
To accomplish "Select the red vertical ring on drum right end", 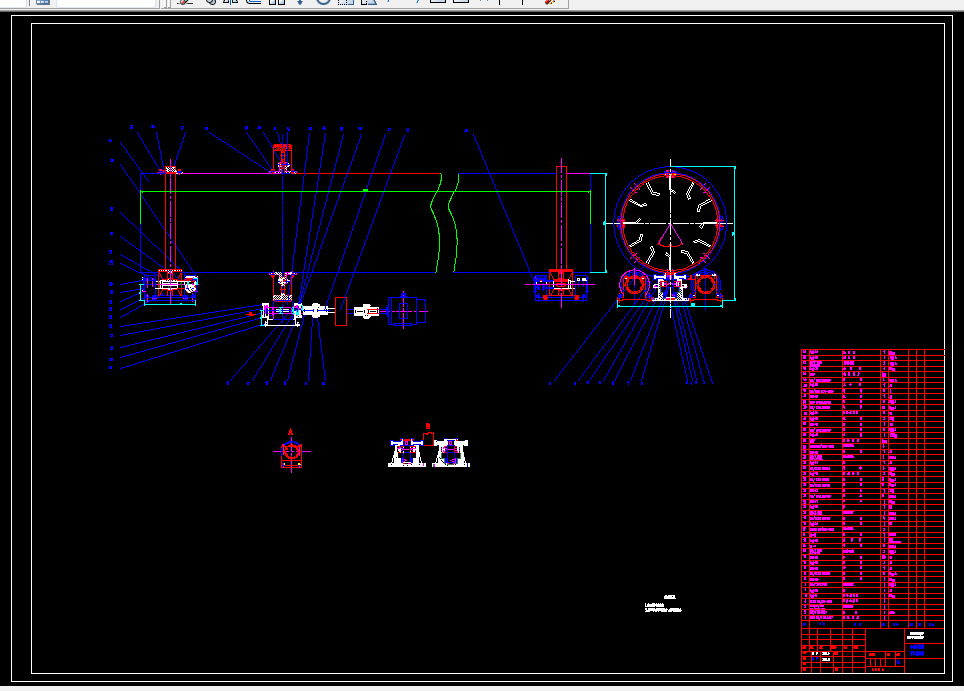I will click(x=561, y=218).
